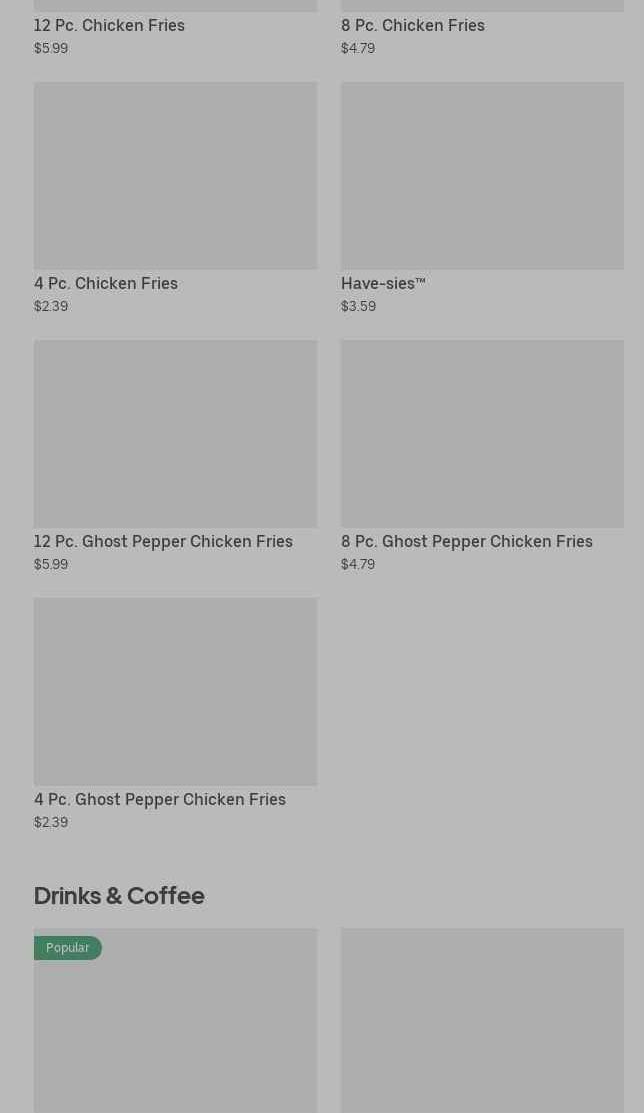Click the Popular badge on first drink
Screen dimensions: 644x1113
[x=67, y=947]
